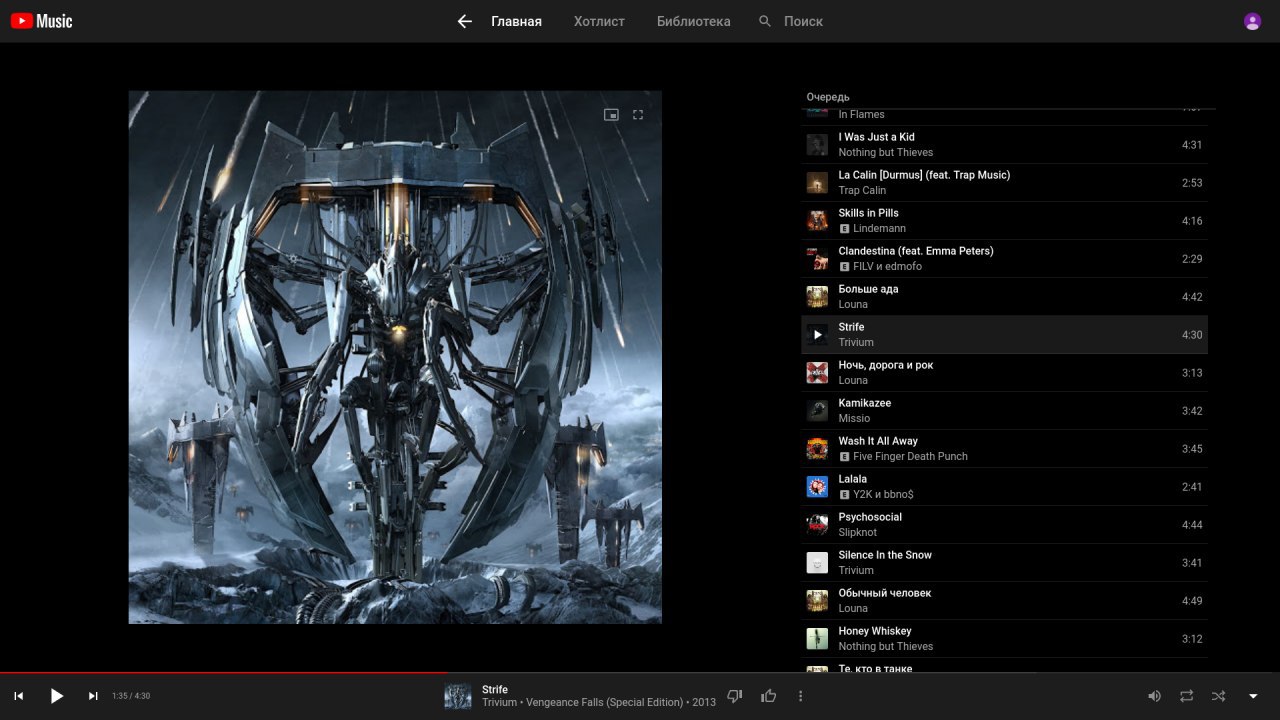Open the Библиотека tab

pos(693,21)
